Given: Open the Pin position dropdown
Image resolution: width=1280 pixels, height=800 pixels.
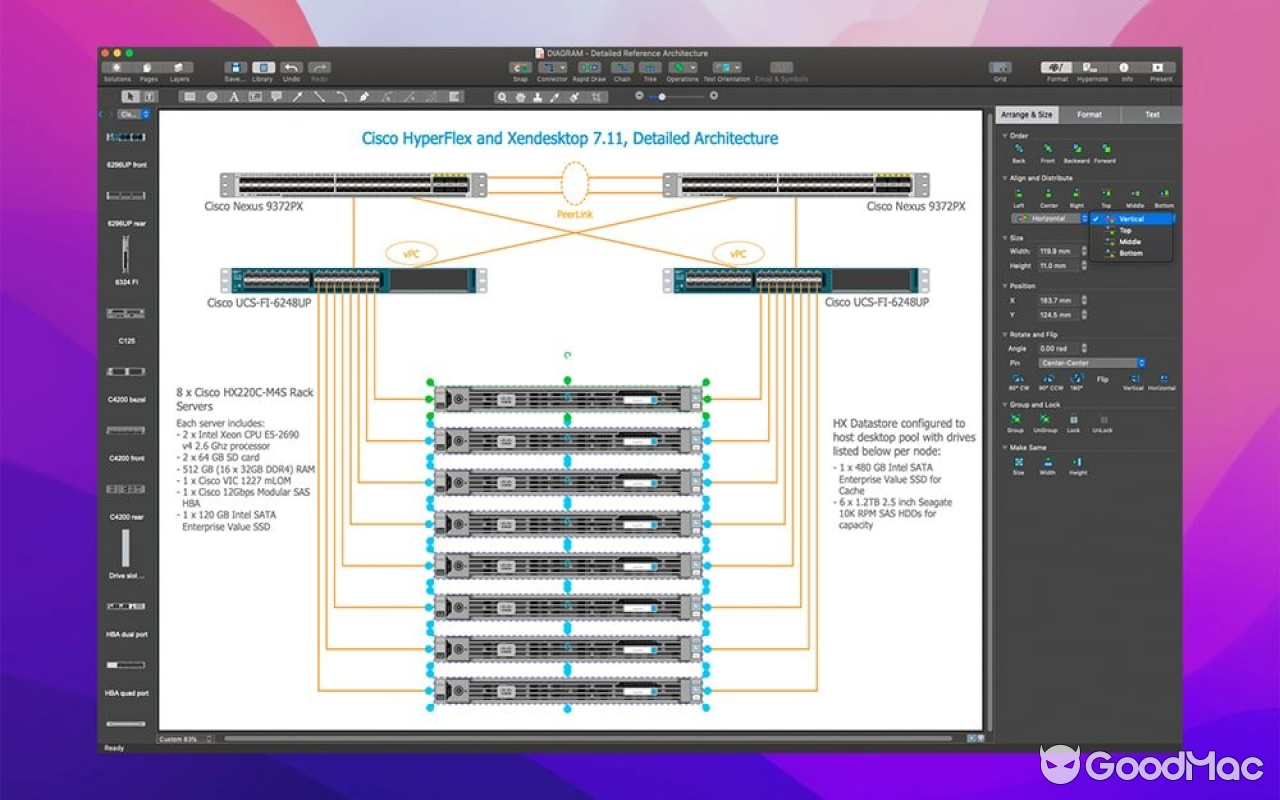Looking at the screenshot, I should pos(1090,362).
